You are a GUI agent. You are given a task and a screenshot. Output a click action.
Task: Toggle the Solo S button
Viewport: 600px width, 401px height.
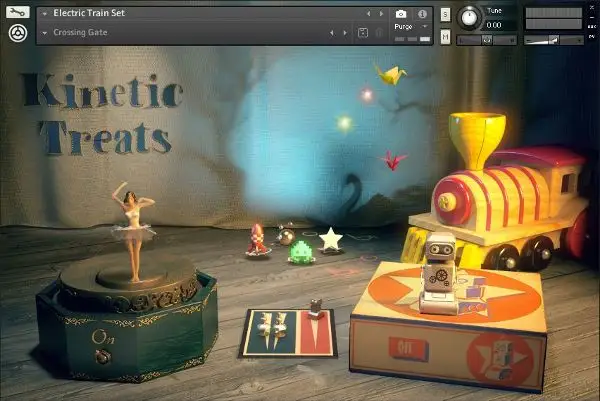445,14
